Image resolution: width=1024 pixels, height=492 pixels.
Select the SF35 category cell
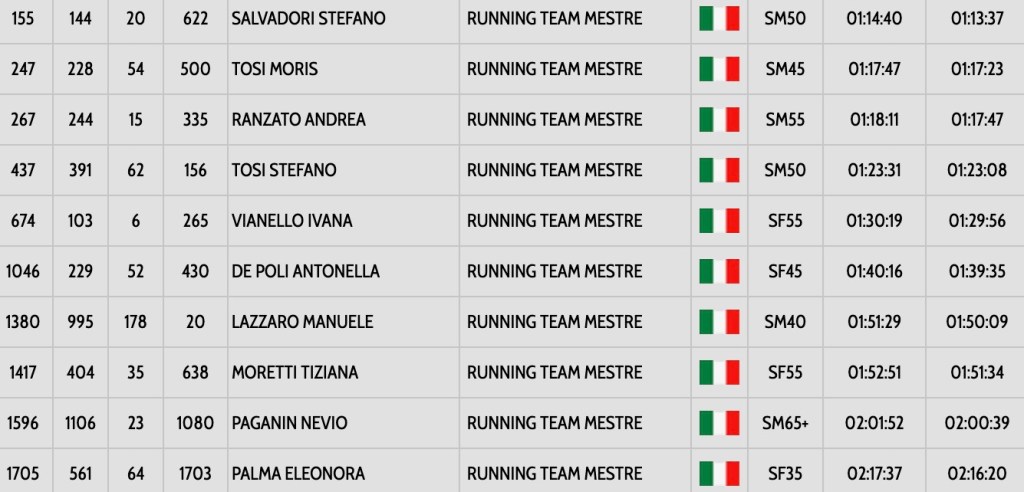[x=785, y=473]
